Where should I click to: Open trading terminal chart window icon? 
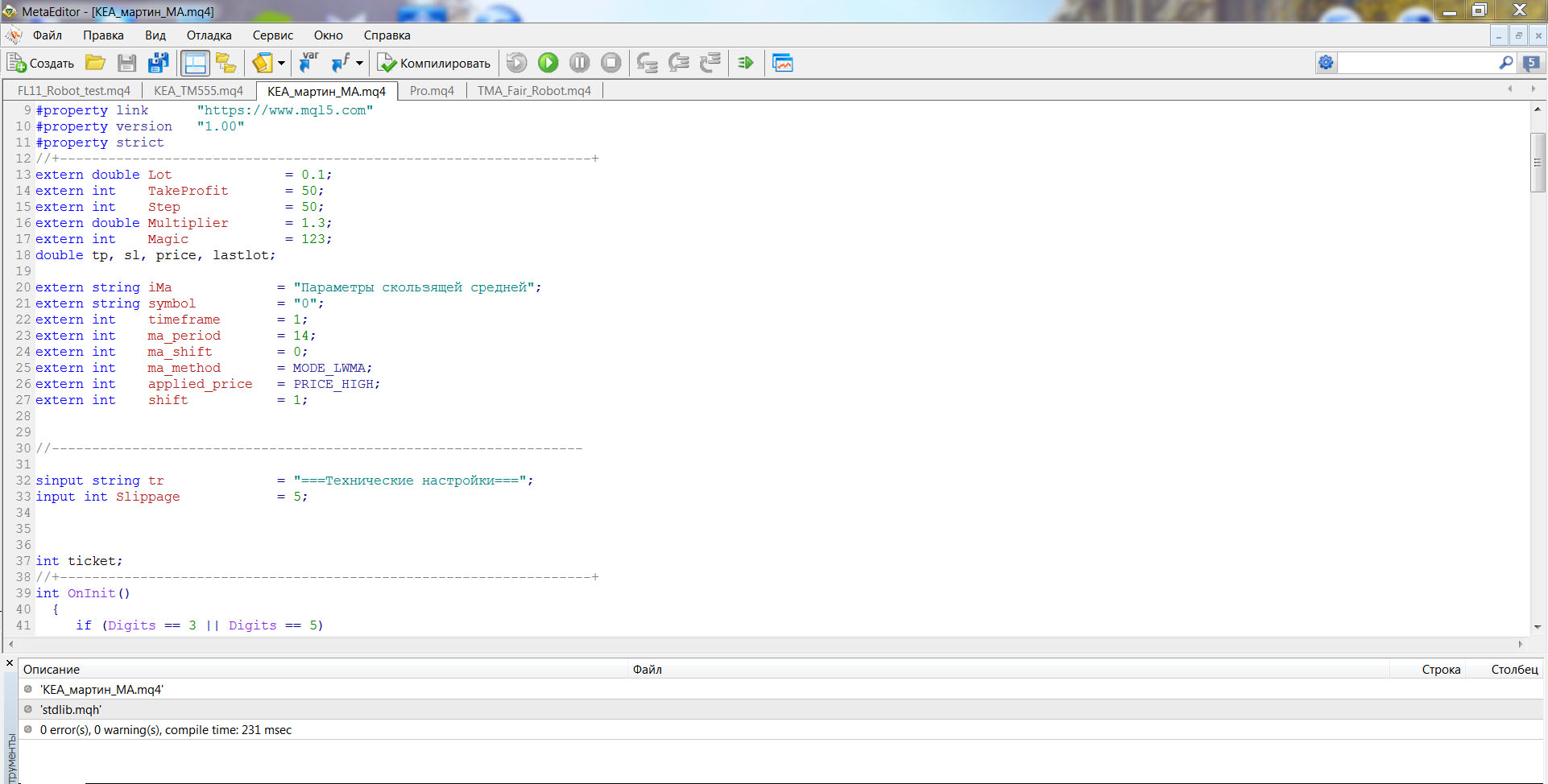(x=783, y=63)
